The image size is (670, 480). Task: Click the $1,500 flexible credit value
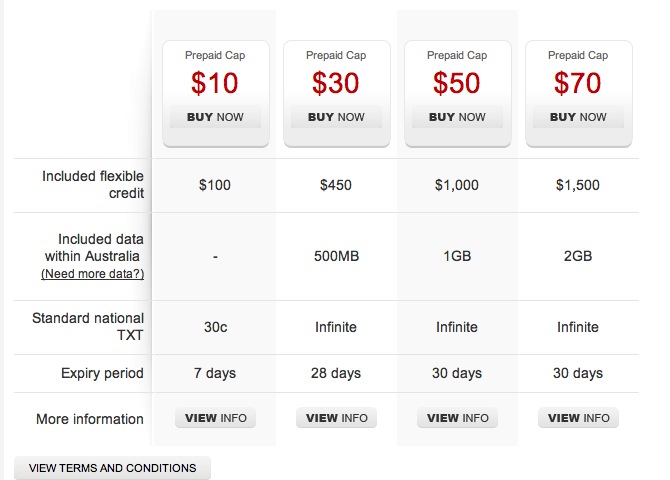(x=578, y=185)
